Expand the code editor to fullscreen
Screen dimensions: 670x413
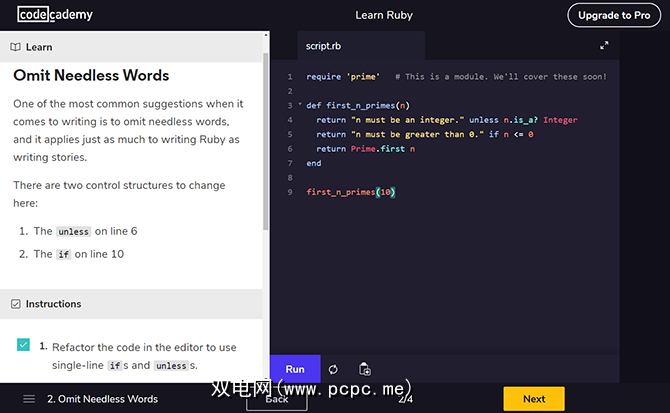click(x=604, y=45)
